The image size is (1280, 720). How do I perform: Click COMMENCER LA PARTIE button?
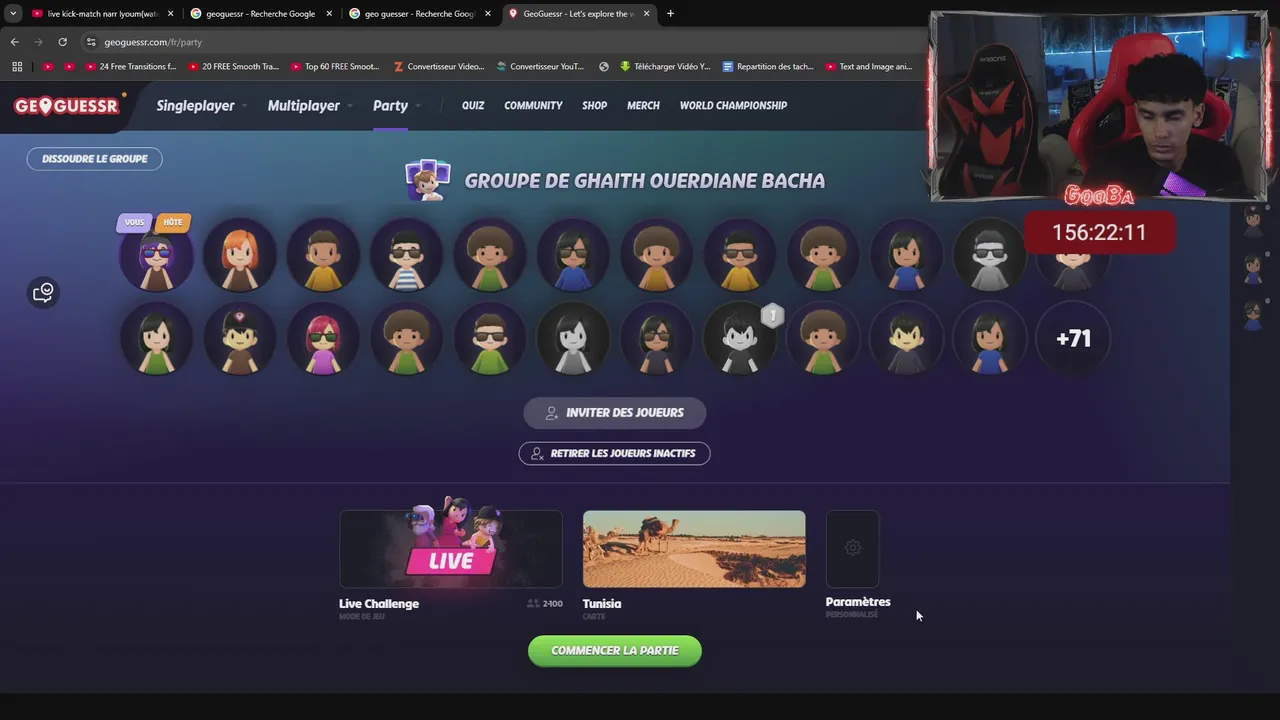[615, 650]
